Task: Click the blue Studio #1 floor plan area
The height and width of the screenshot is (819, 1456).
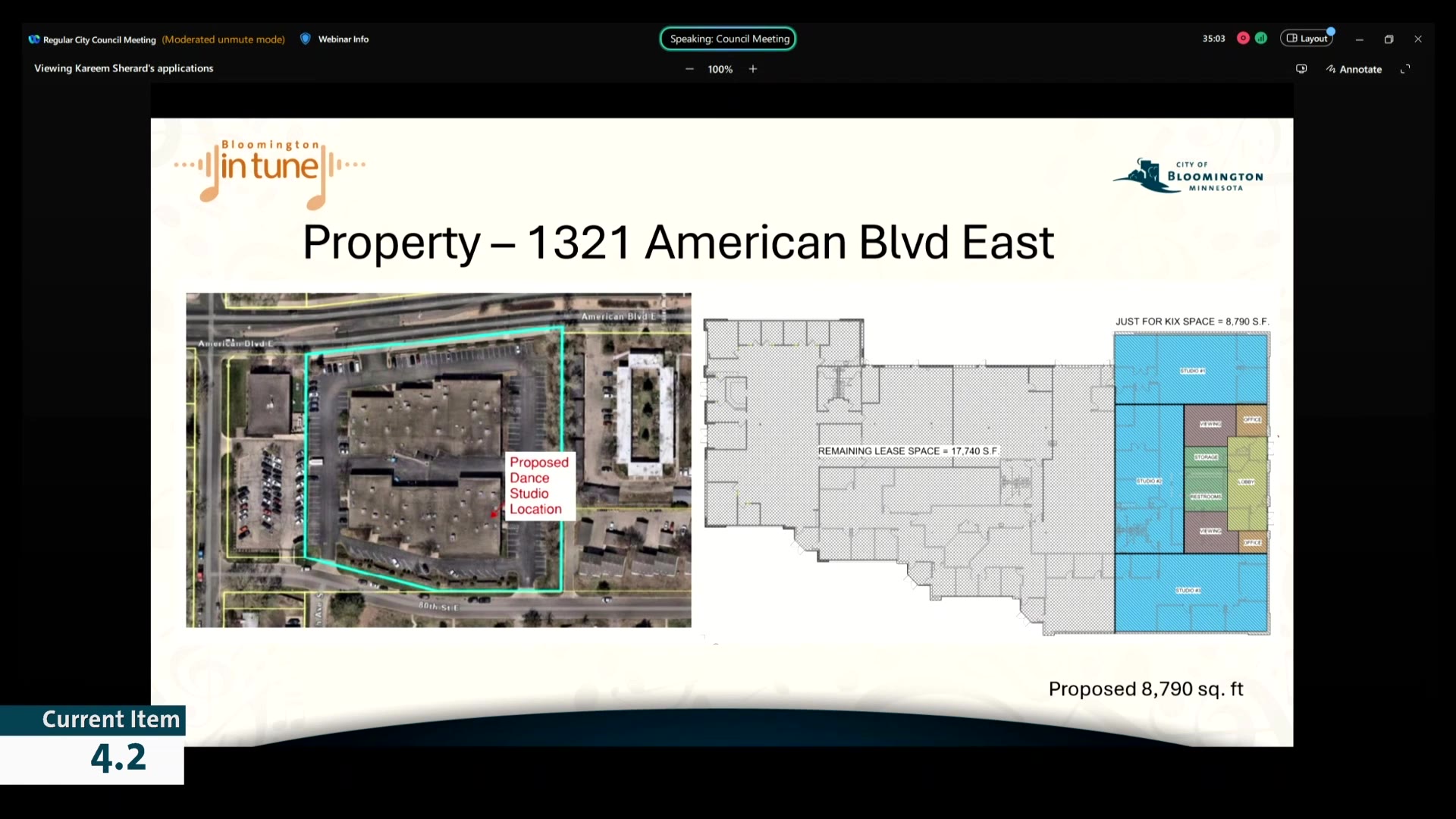Action: [x=1191, y=369]
